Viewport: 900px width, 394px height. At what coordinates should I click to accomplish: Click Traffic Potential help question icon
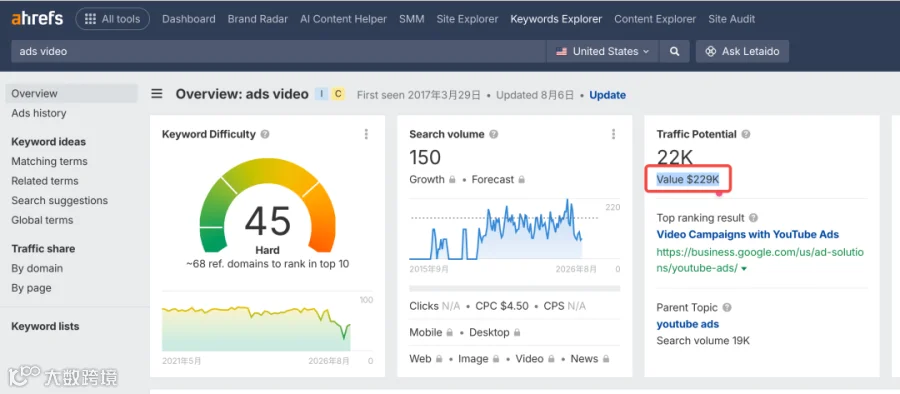click(x=746, y=134)
